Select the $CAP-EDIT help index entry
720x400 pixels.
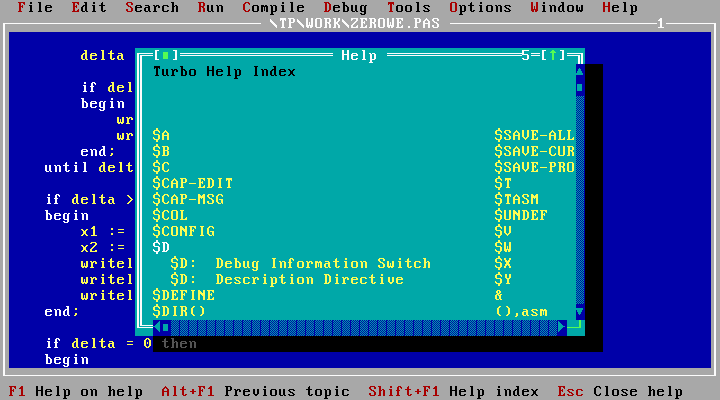(x=192, y=183)
